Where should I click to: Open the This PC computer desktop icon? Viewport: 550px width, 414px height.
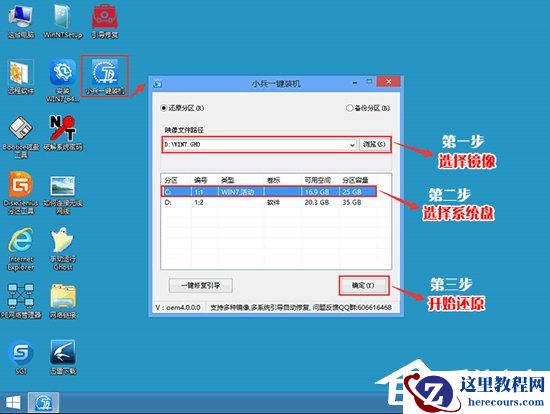(21, 21)
